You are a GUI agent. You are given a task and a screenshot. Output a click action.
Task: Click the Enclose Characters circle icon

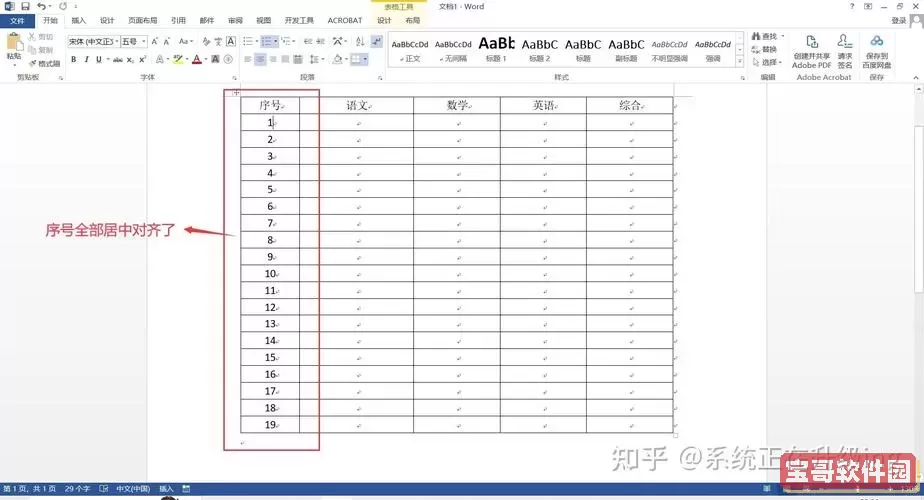point(228,60)
